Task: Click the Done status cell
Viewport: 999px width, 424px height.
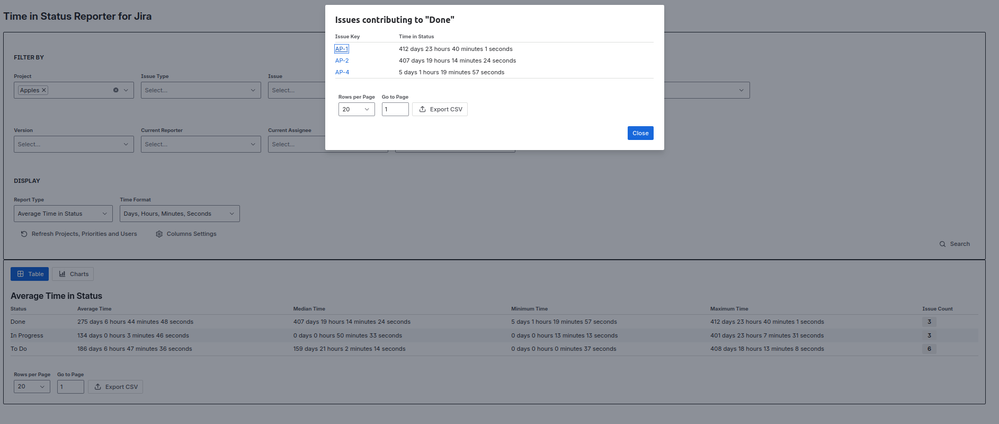Action: (18, 322)
